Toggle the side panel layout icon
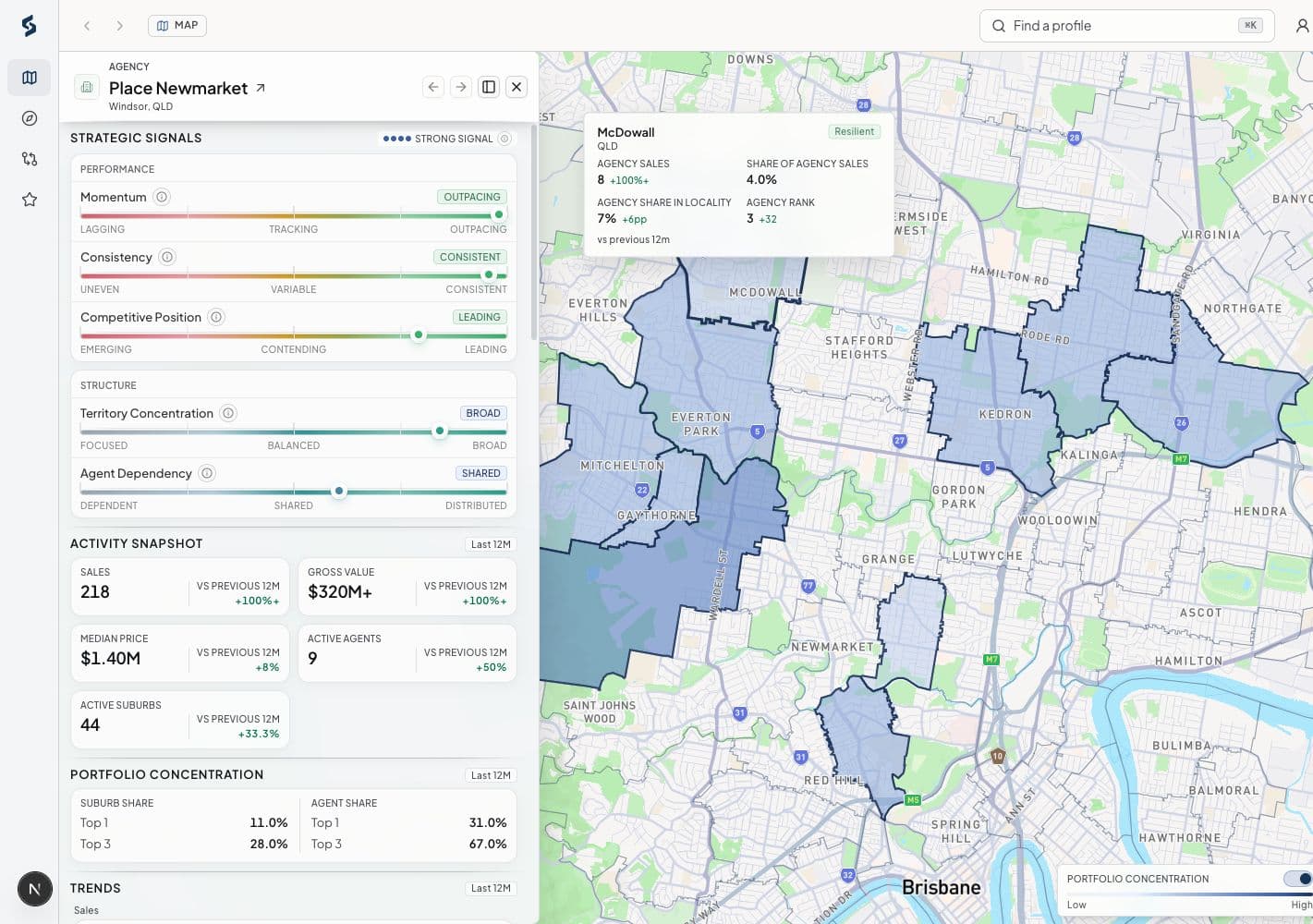This screenshot has width=1313, height=924. [x=489, y=87]
